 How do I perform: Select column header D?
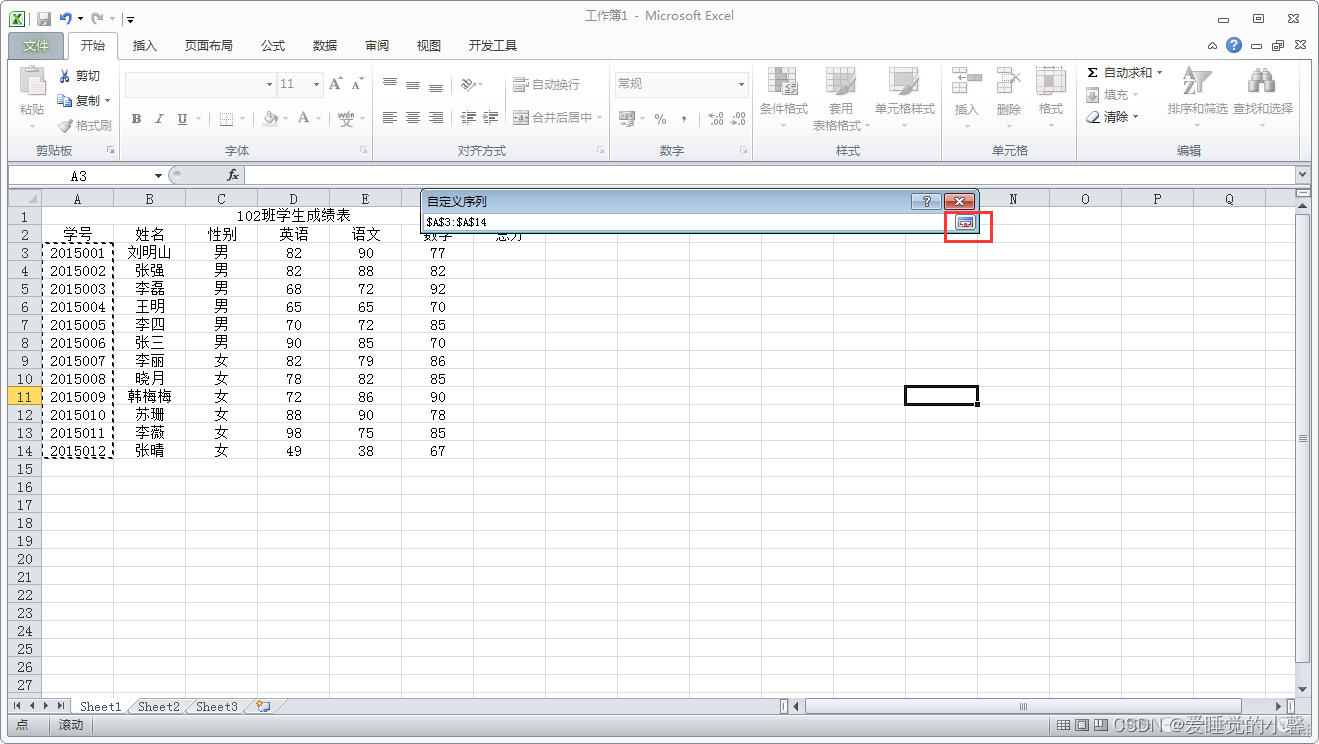point(293,199)
